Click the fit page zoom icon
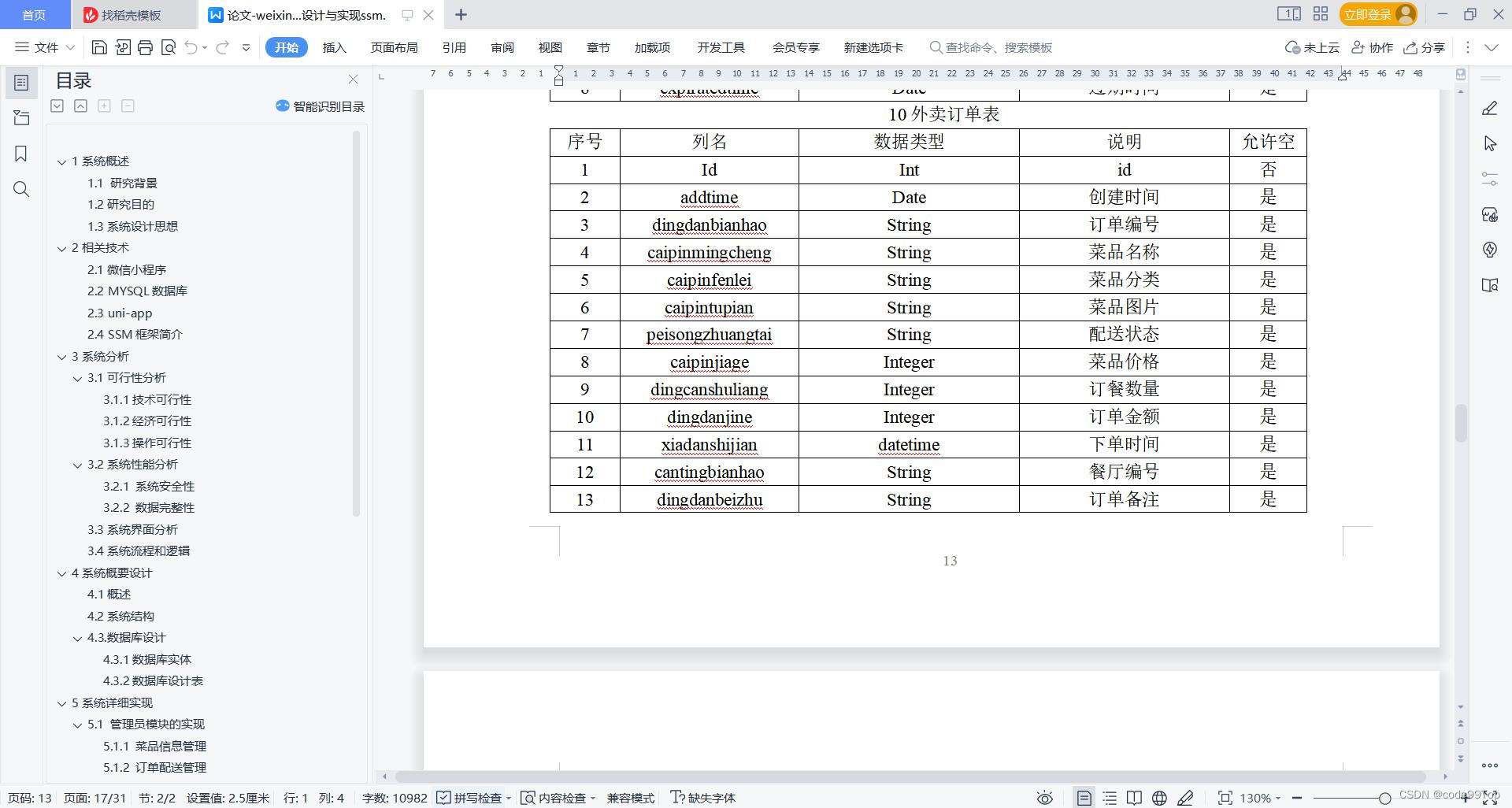Viewport: 1512px width, 808px height. (1225, 798)
